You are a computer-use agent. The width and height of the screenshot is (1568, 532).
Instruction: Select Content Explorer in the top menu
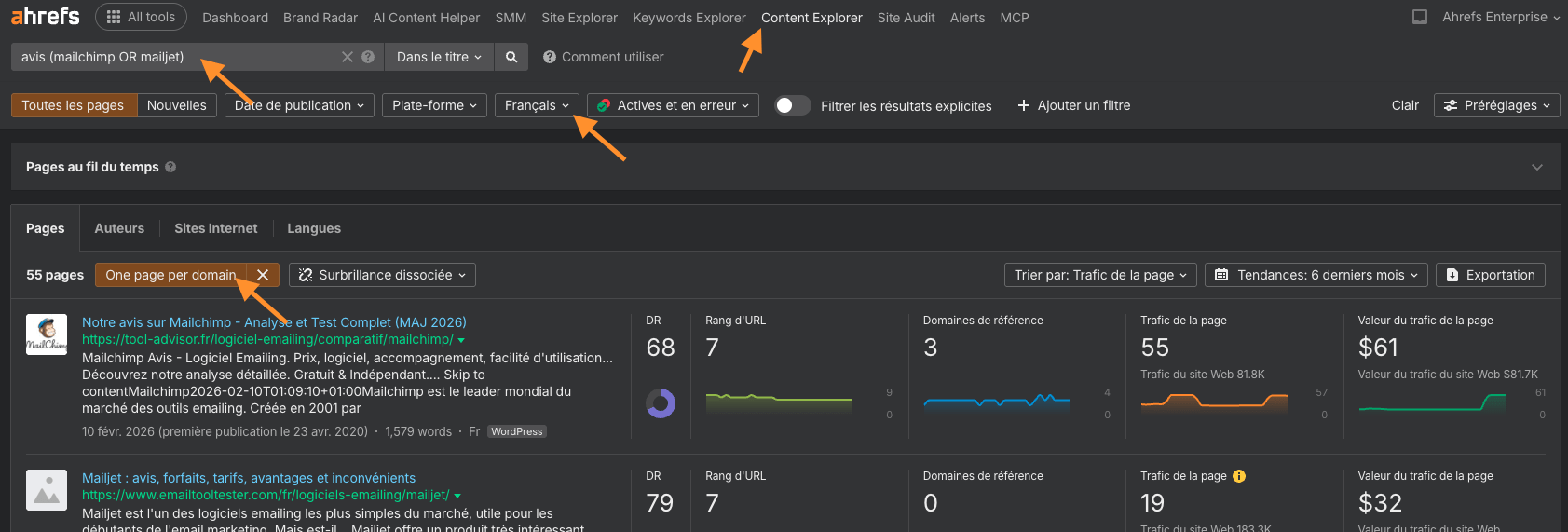point(811,18)
